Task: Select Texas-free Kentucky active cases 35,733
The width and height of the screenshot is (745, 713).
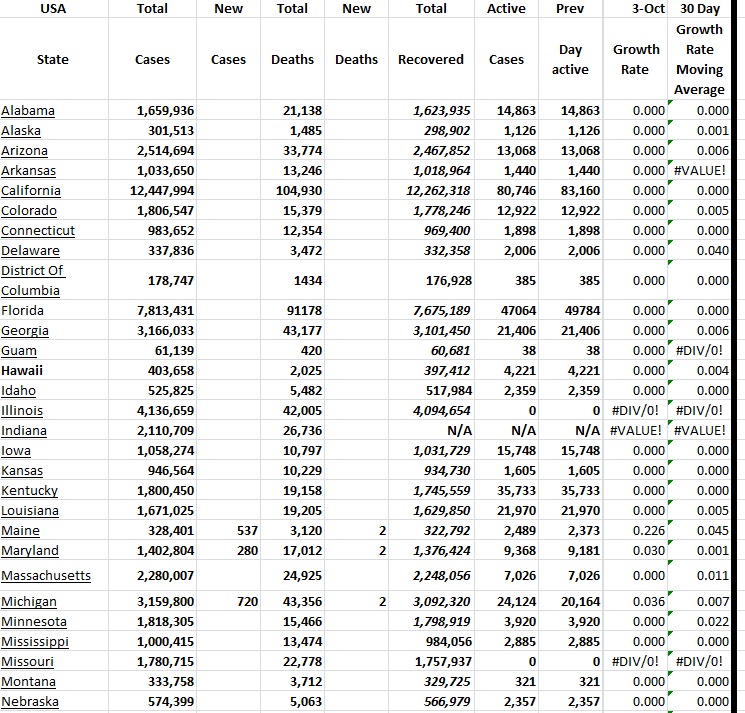Action: 506,491
